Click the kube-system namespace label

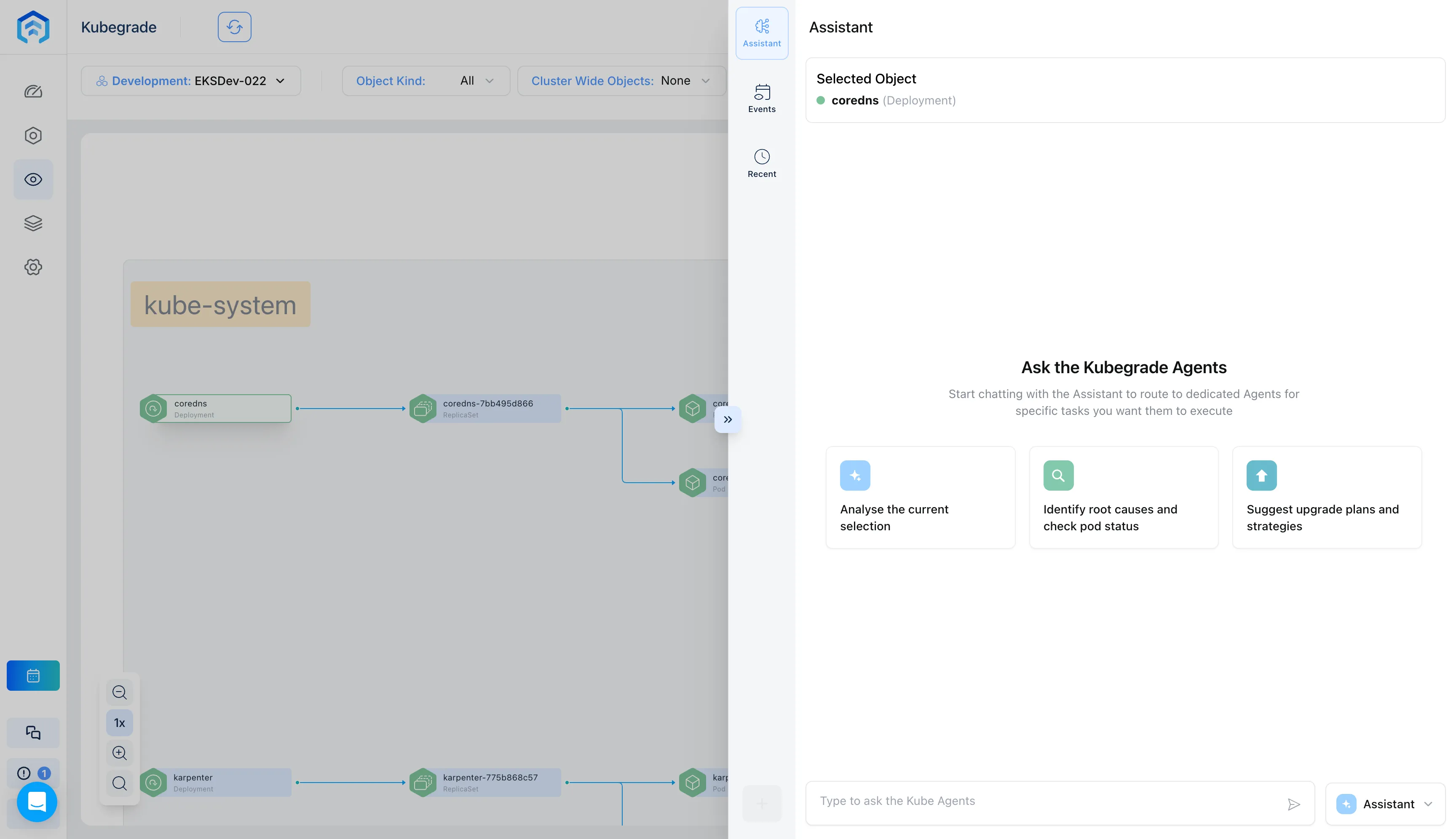[220, 304]
